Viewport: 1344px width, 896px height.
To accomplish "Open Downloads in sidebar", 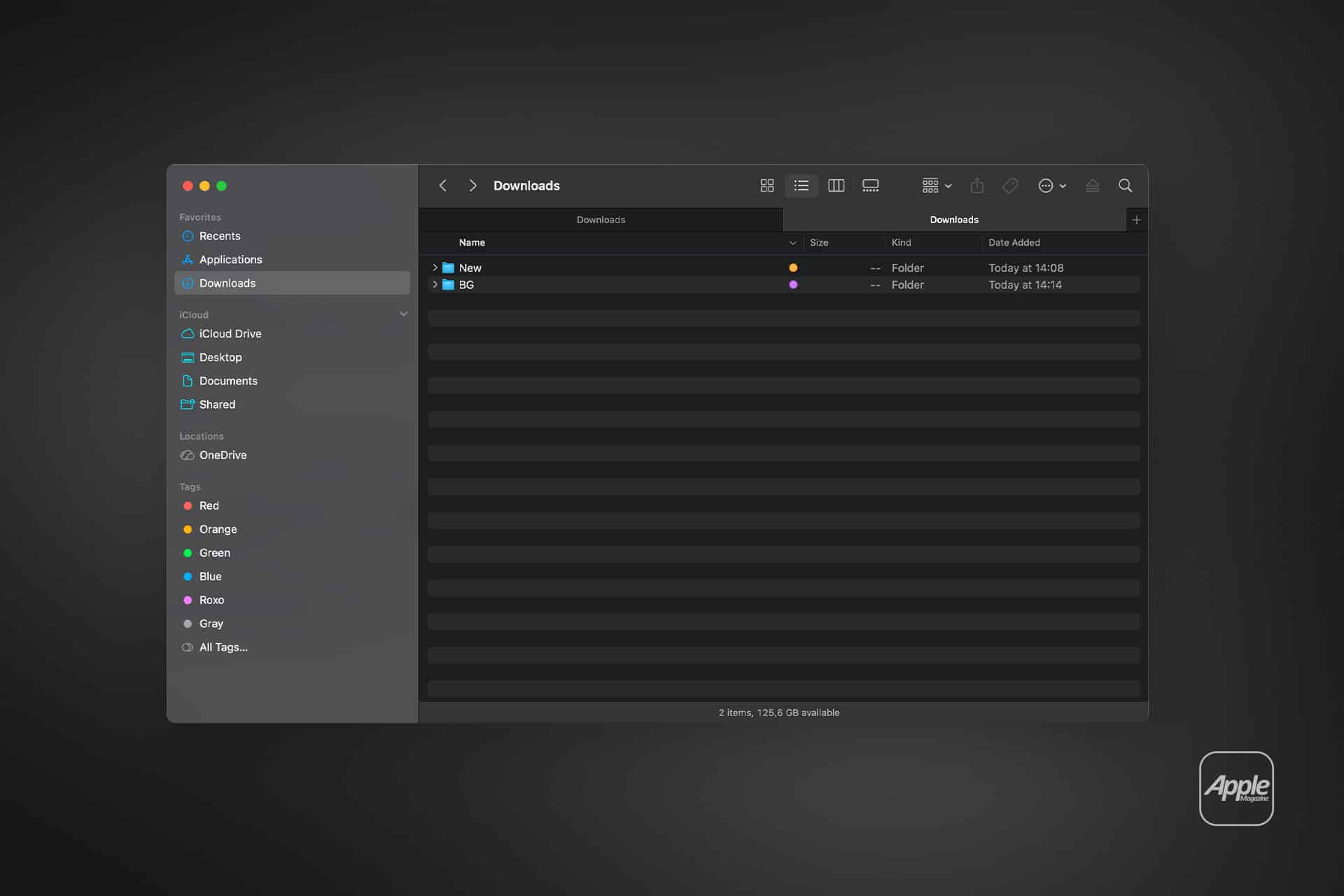I will 292,283.
